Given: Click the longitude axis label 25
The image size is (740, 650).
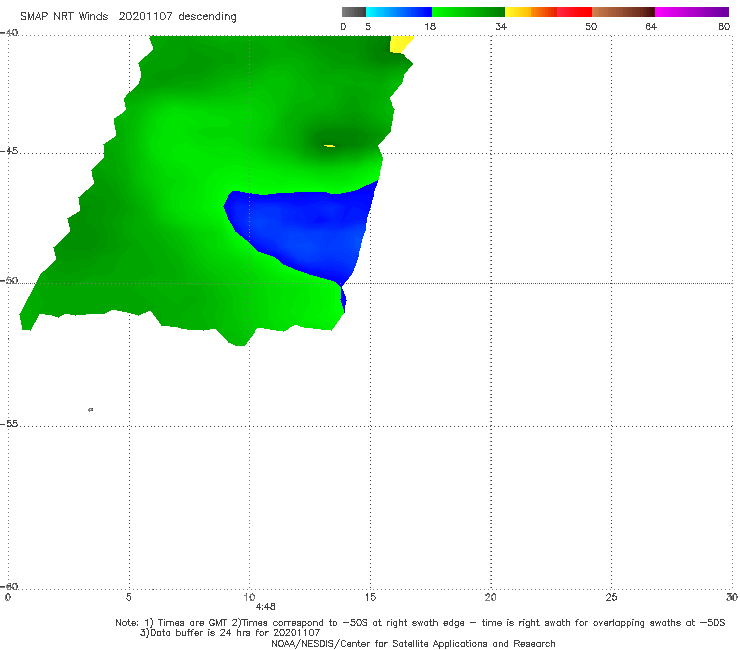Looking at the screenshot, I should point(611,598).
